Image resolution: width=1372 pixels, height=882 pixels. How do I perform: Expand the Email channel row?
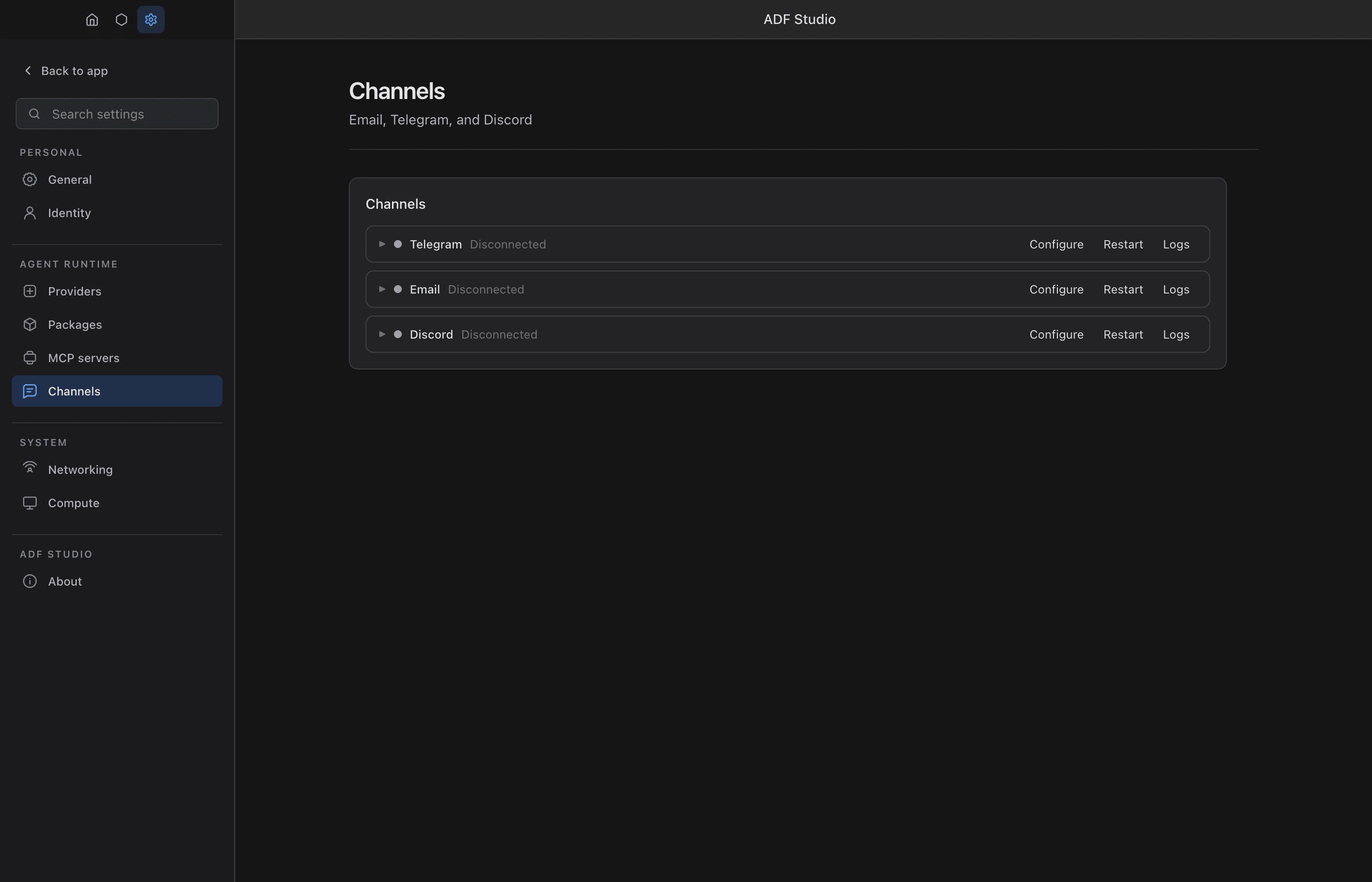(382, 289)
